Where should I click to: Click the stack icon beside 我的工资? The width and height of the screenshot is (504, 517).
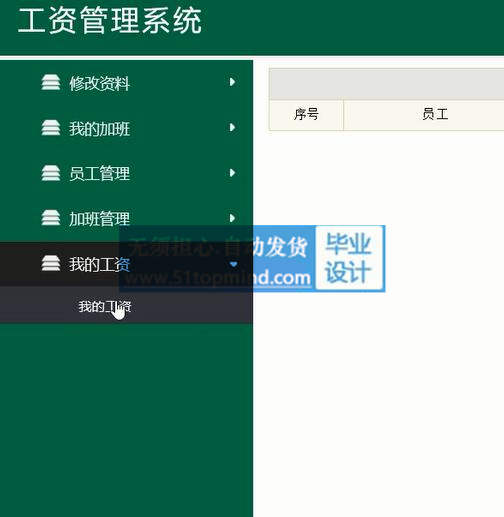pyautogui.click(x=51, y=263)
